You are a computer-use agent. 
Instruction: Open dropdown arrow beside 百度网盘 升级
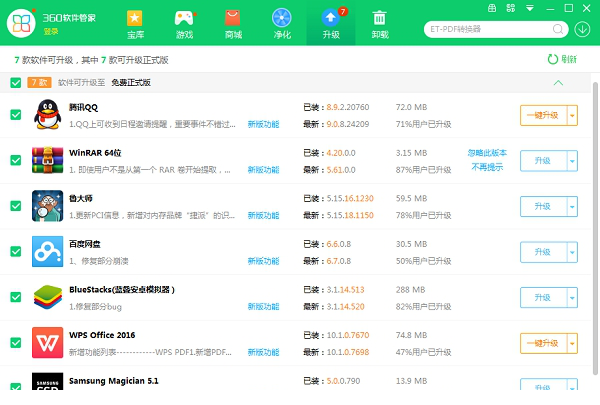point(572,252)
